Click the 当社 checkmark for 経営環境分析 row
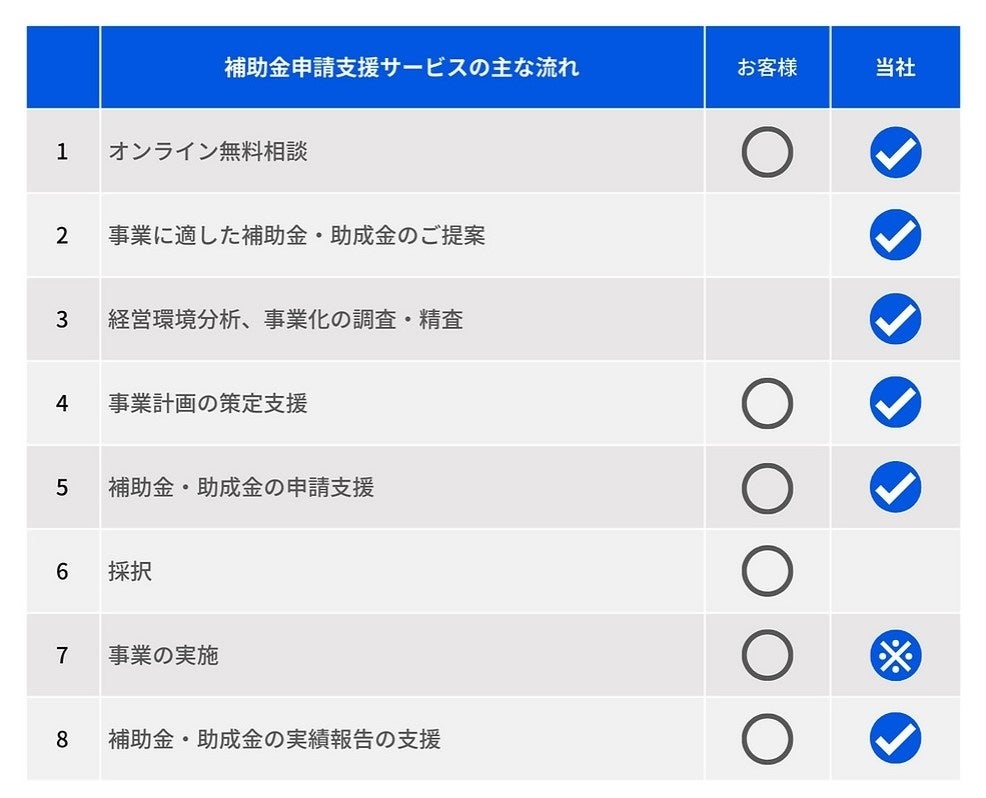The width and height of the screenshot is (986, 798). click(x=895, y=320)
